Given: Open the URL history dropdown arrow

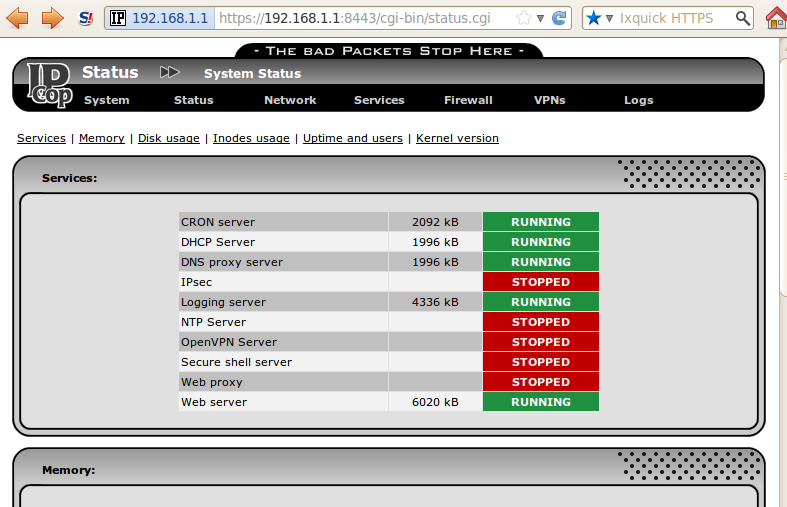Looking at the screenshot, I should 541,18.
